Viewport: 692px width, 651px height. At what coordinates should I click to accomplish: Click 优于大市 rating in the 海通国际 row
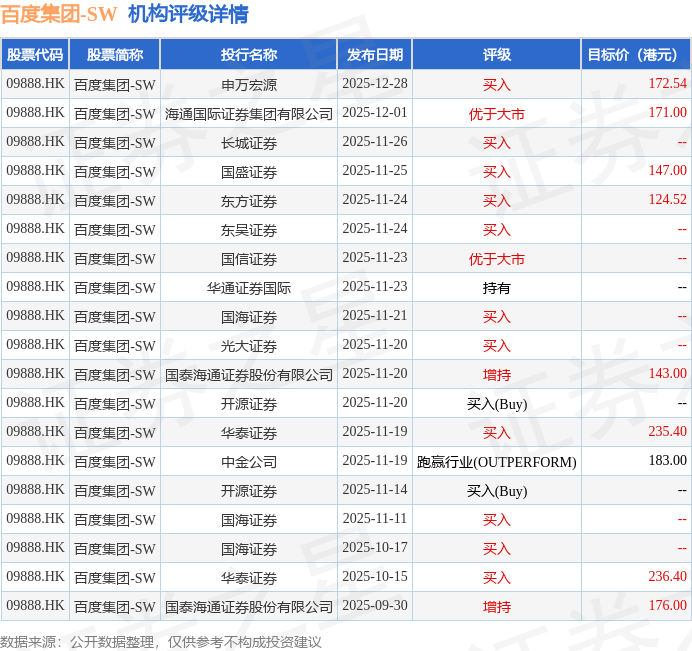[496, 114]
